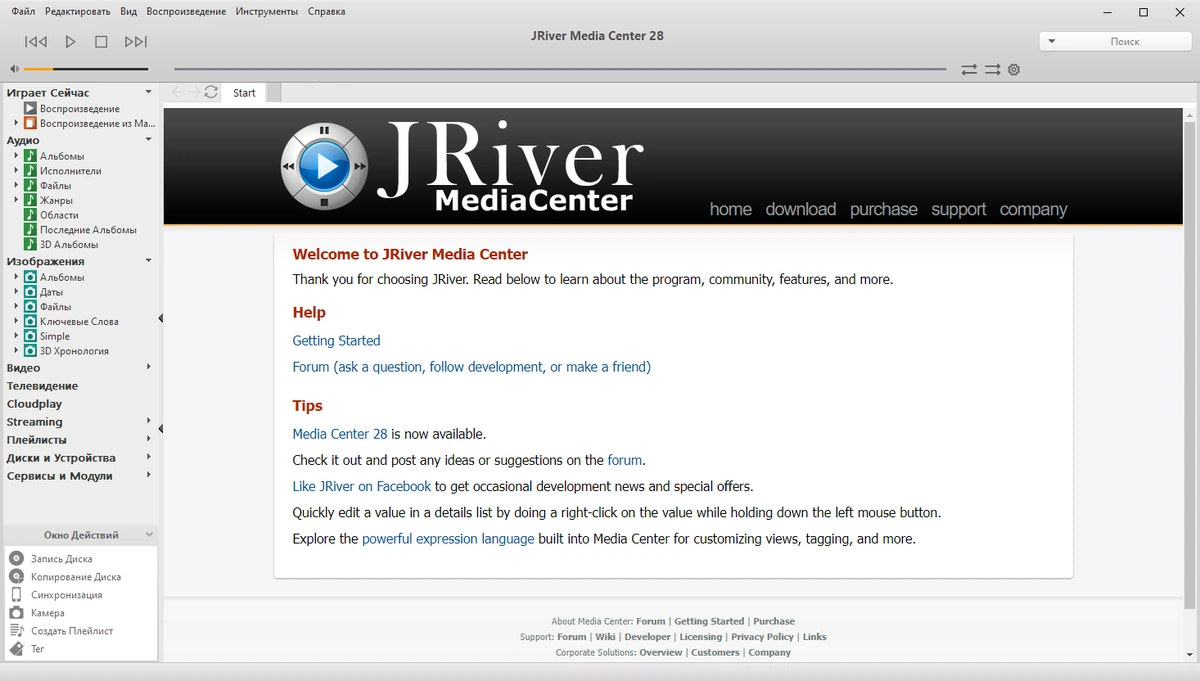Expand the Исполнители tree node
Image resolution: width=1200 pixels, height=681 pixels.
(16, 171)
